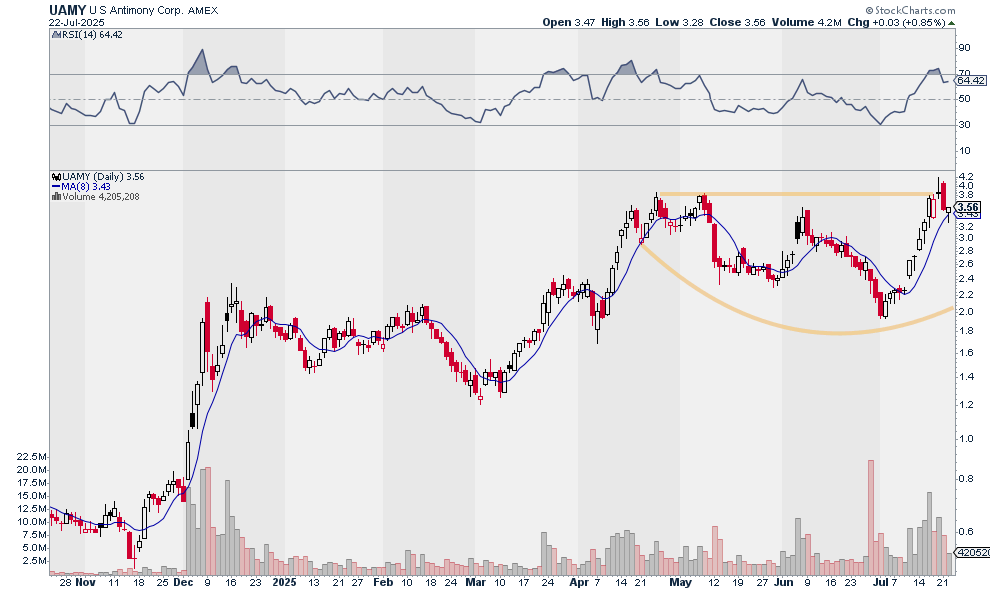Open the StockCharts.com watermark link
Viewport: 990px width, 591px height.
click(914, 10)
